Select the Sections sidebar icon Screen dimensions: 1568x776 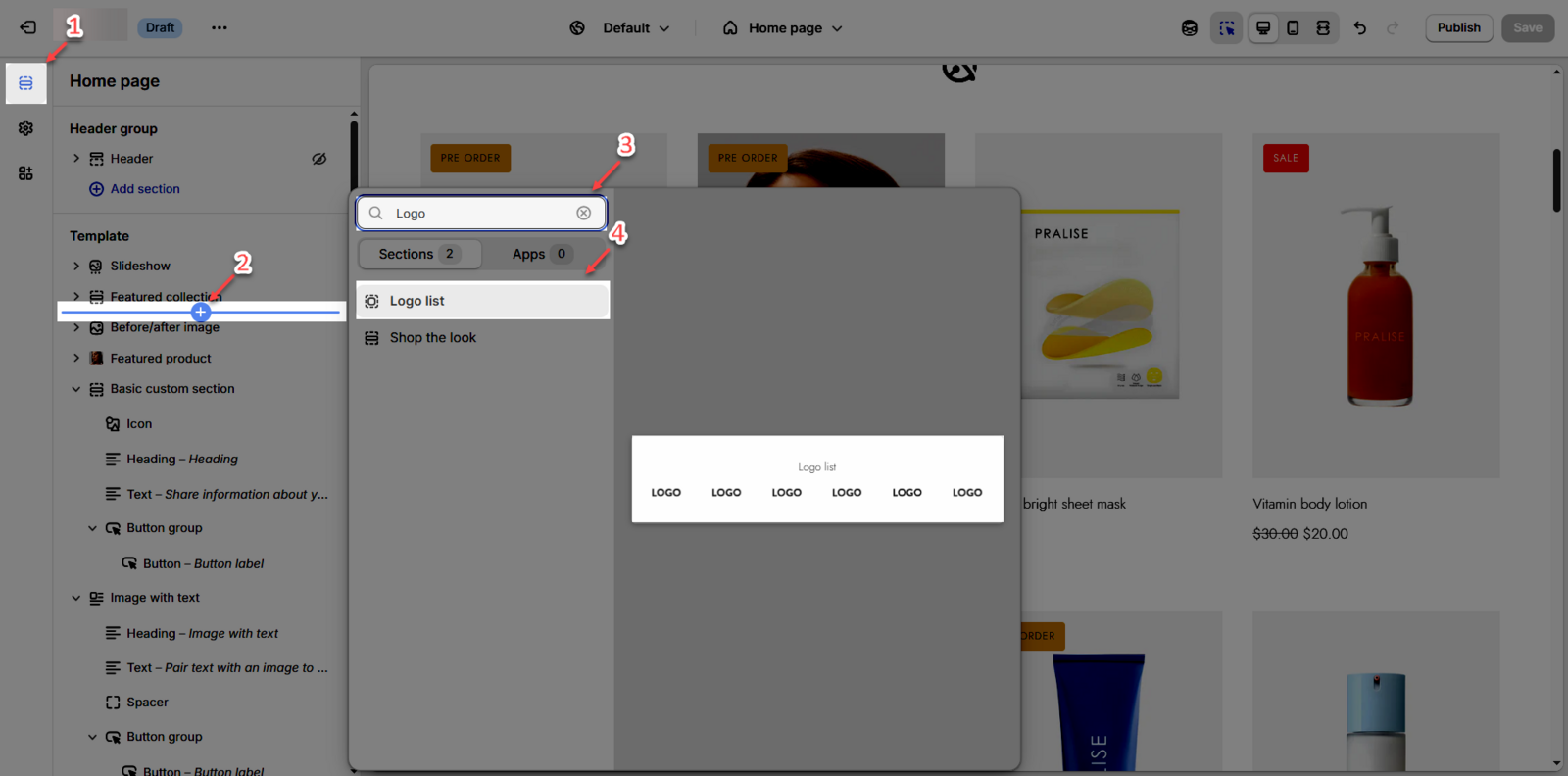click(25, 83)
